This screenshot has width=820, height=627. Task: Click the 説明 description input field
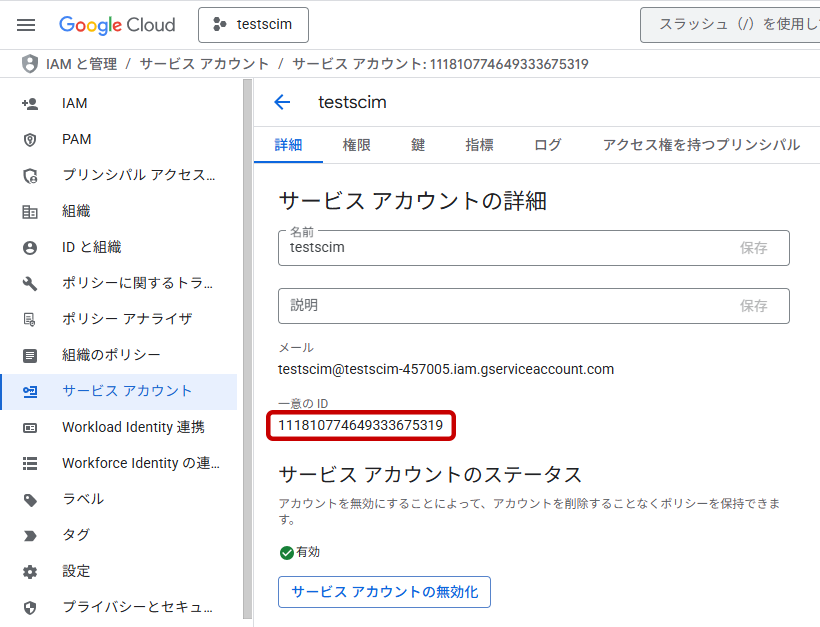500,306
